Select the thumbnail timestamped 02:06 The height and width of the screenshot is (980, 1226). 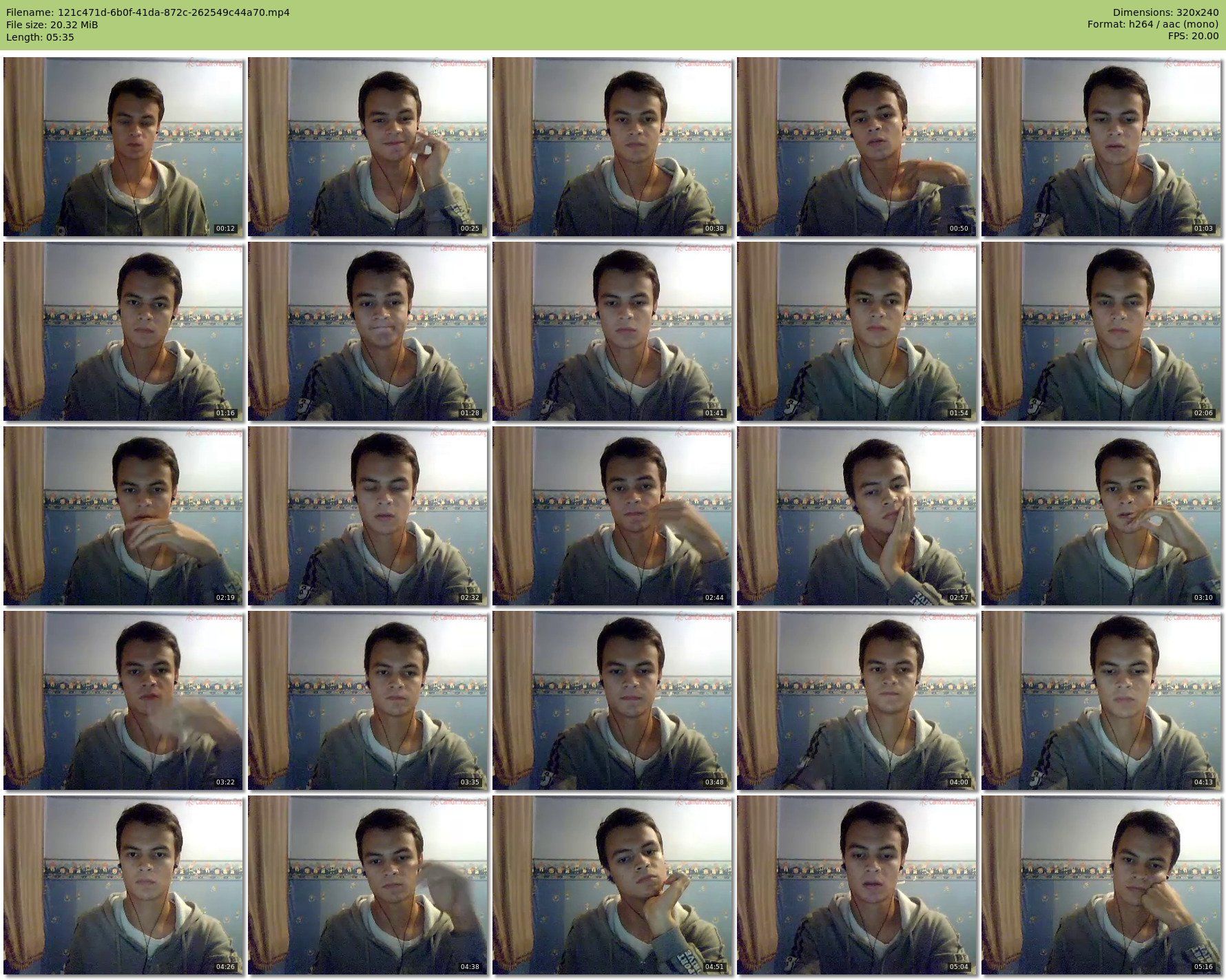click(1101, 331)
